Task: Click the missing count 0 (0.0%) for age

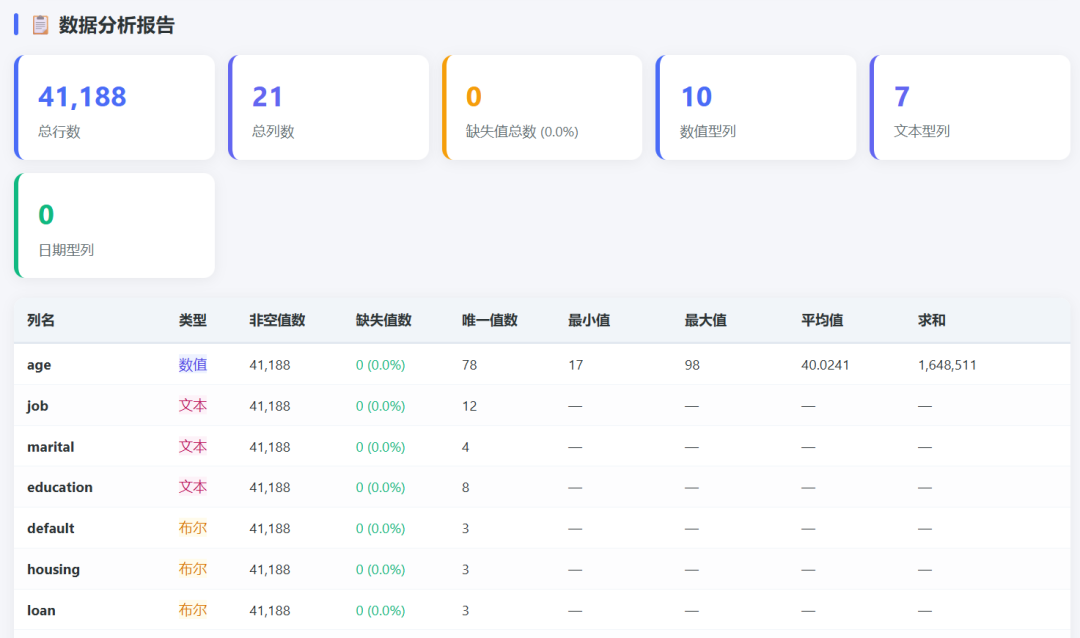Action: click(380, 365)
